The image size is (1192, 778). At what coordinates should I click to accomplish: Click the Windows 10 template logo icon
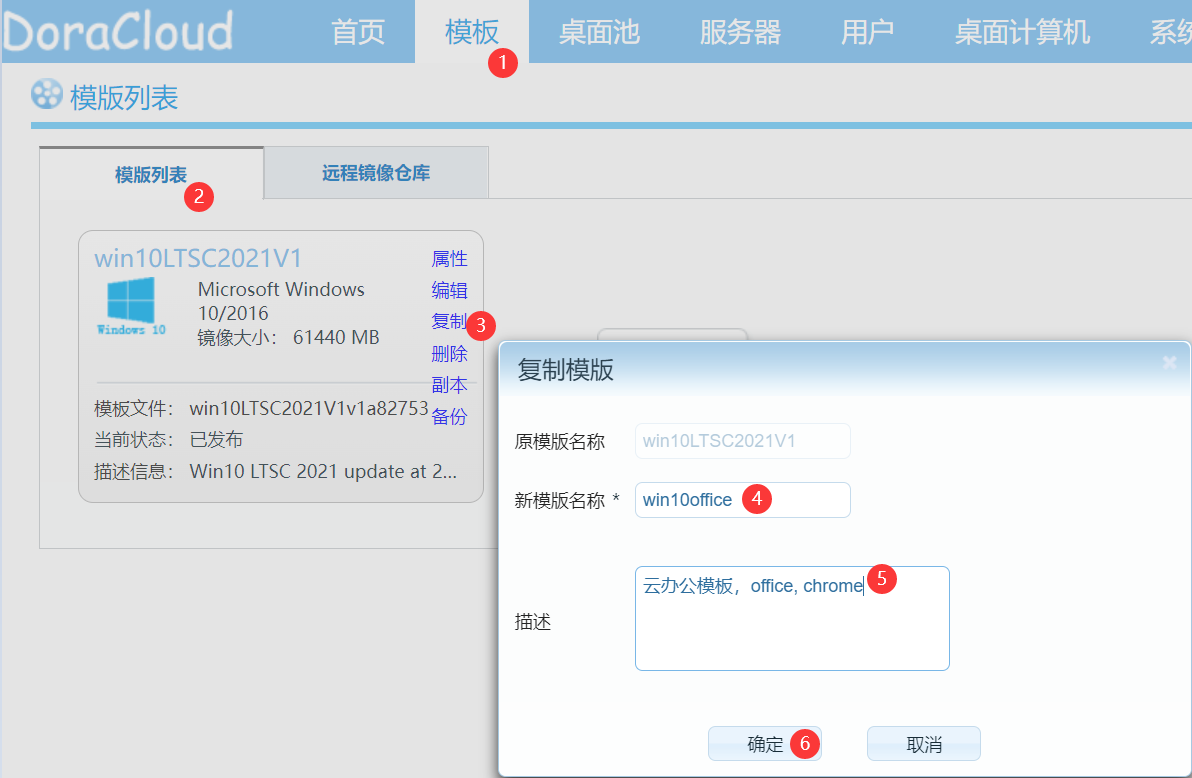point(131,307)
